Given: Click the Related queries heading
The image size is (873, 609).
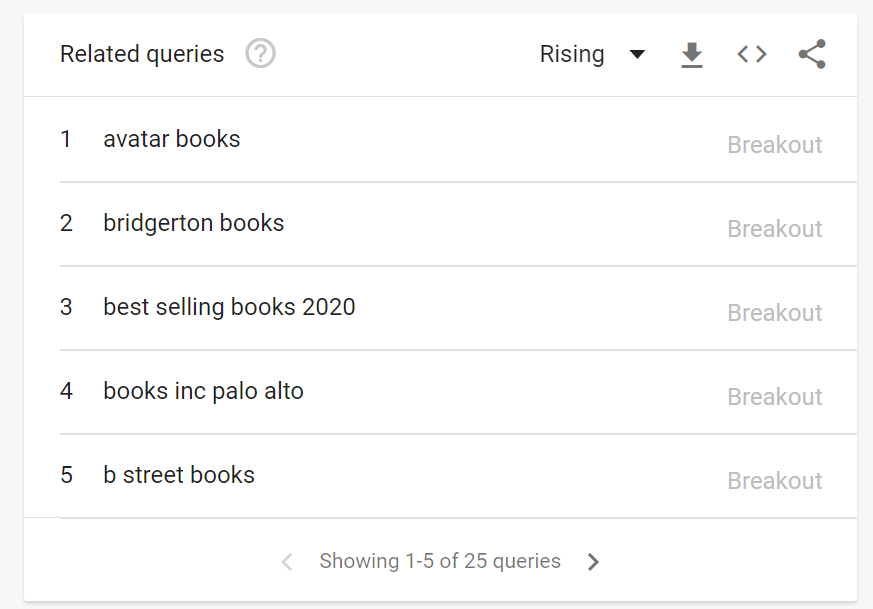Looking at the screenshot, I should (x=142, y=54).
